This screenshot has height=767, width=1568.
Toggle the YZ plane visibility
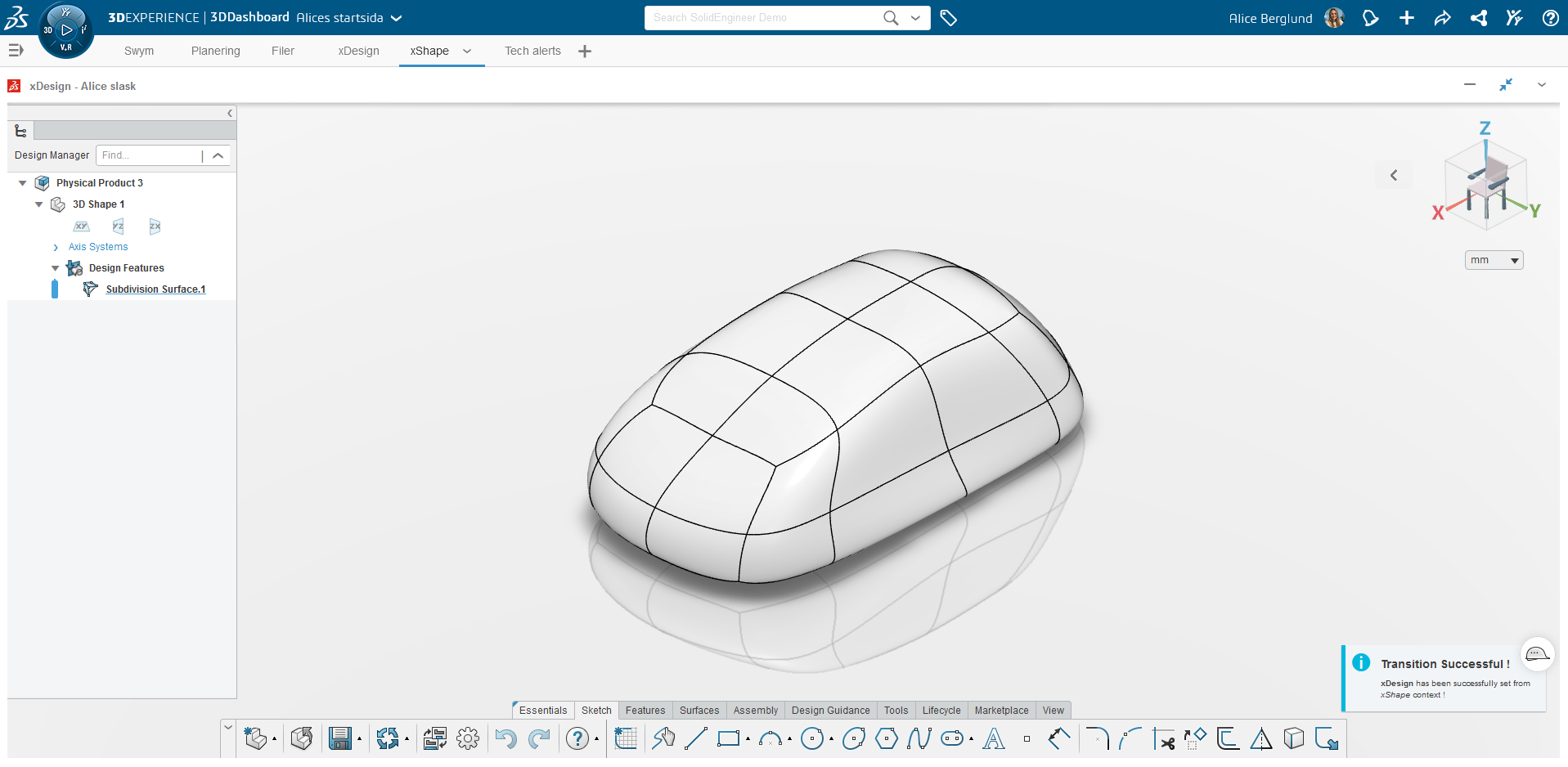point(118,226)
